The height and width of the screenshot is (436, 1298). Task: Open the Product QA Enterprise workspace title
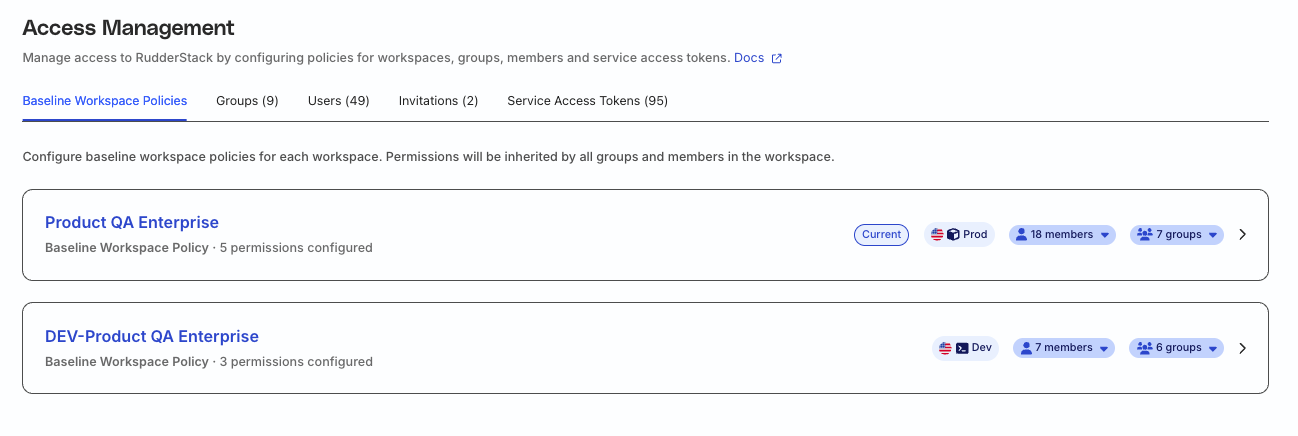(x=132, y=222)
